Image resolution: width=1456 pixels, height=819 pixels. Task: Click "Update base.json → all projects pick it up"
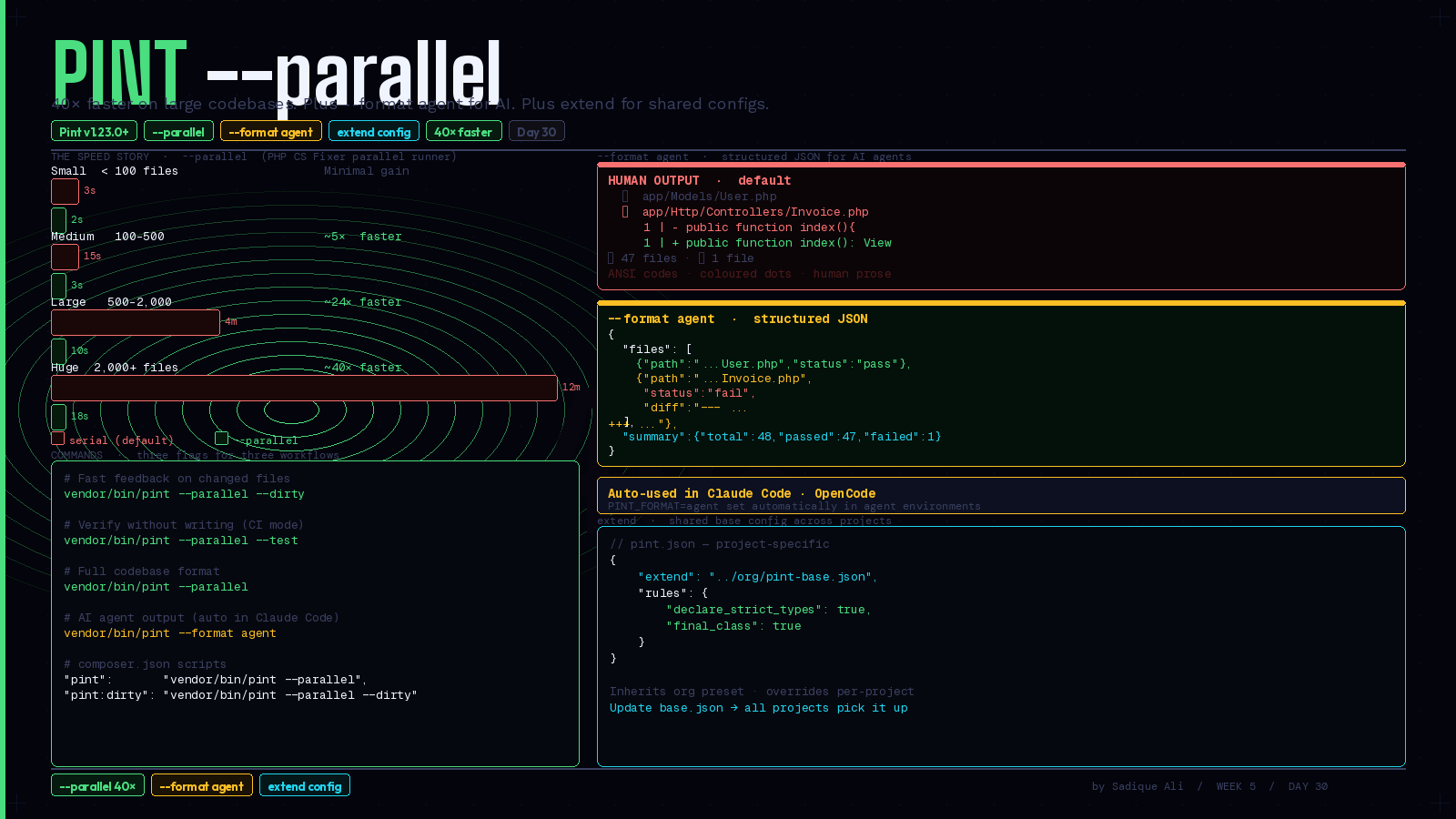coord(759,707)
